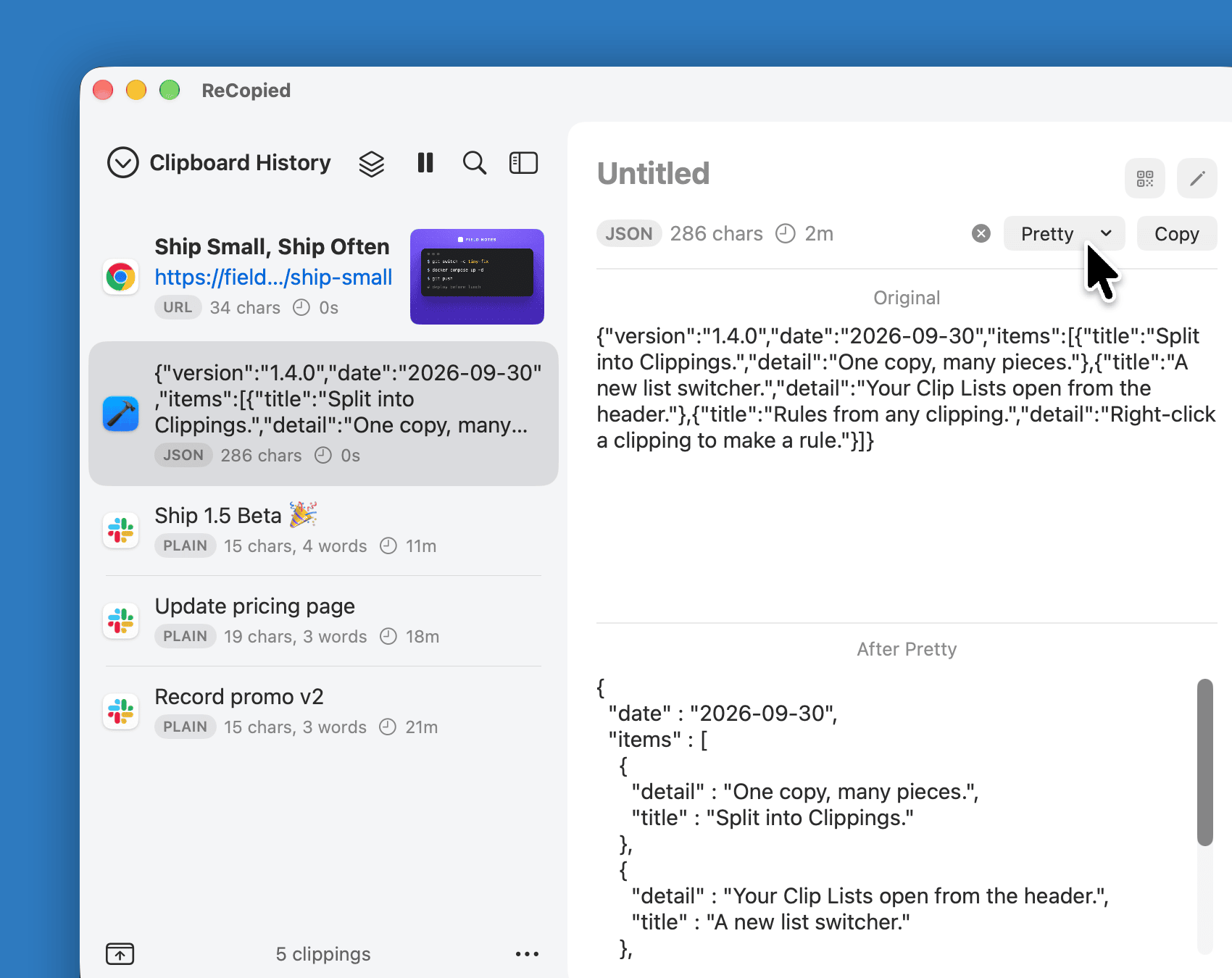Edit the clipping with pencil icon

(x=1197, y=178)
